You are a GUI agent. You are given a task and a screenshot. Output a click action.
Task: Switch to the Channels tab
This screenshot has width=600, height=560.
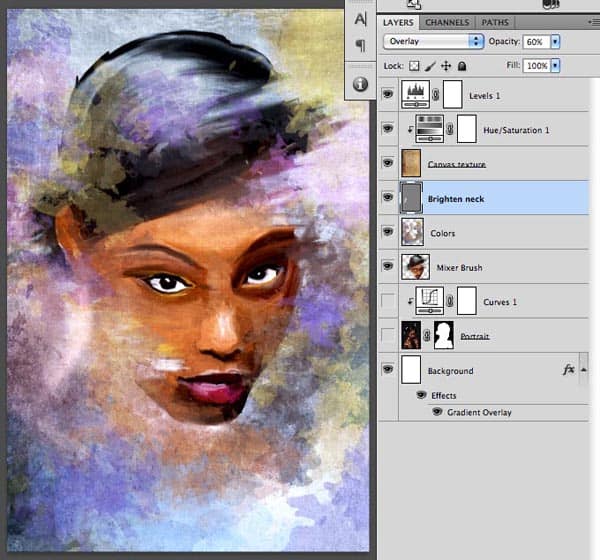pyautogui.click(x=448, y=22)
